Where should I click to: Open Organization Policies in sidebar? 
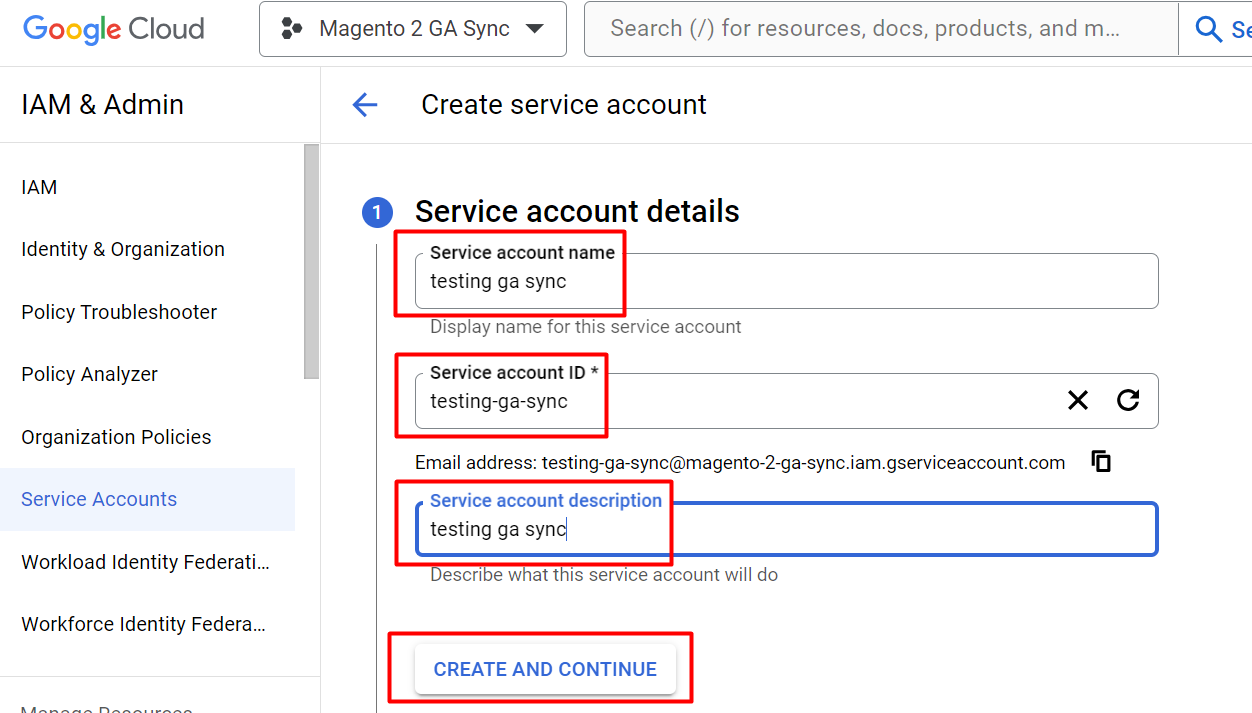click(116, 437)
